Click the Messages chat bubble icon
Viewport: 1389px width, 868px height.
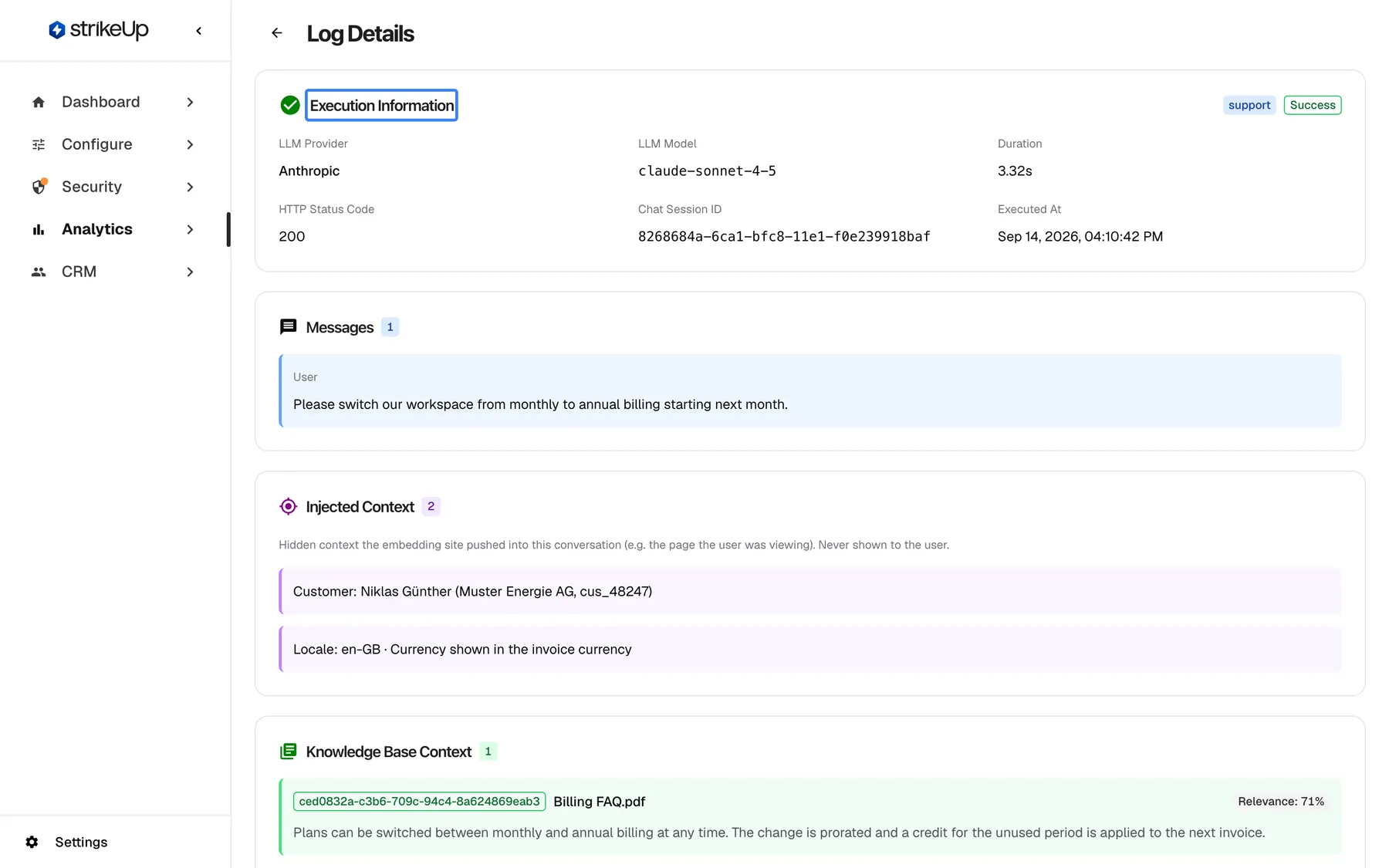pos(288,327)
